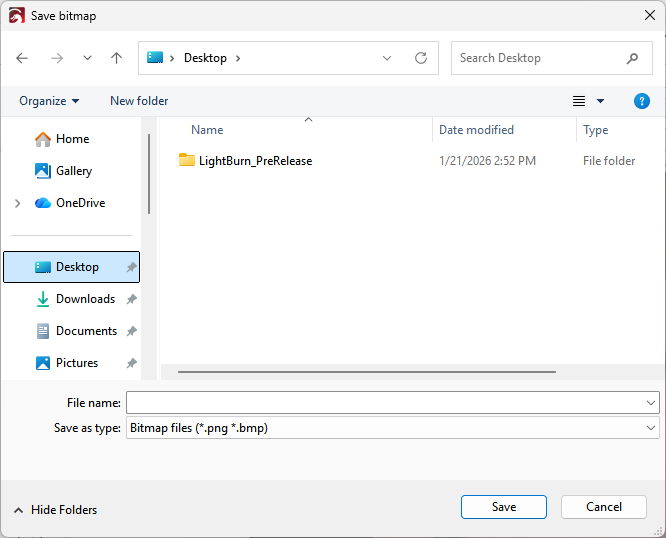Click the pin icon next to Downloads

[x=131, y=299]
